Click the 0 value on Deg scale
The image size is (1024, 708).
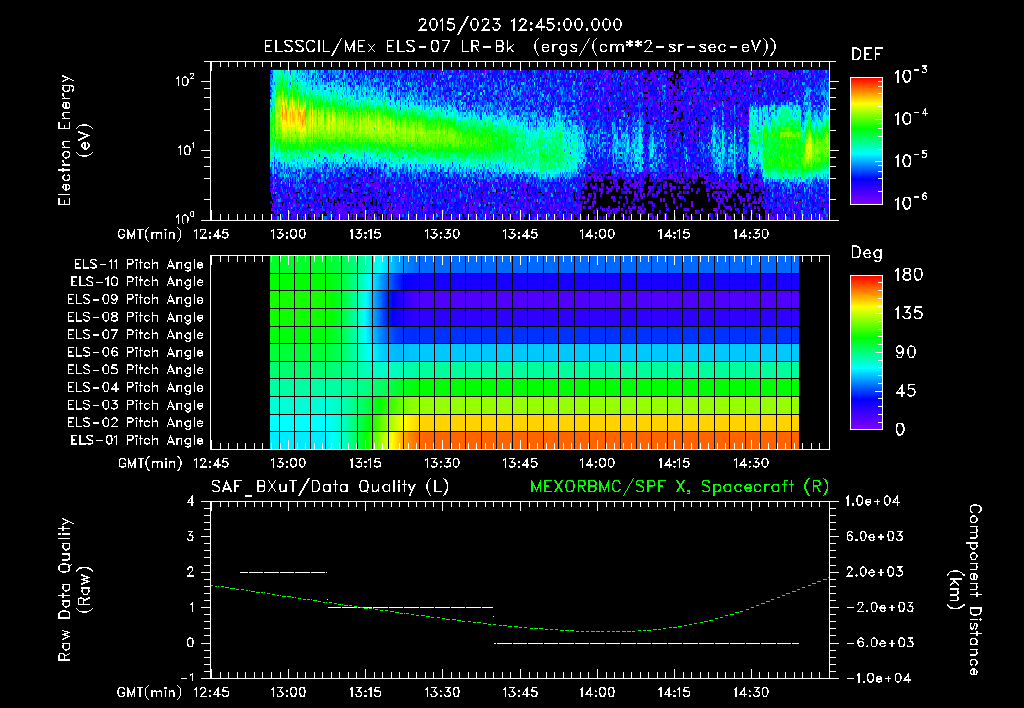tap(900, 430)
